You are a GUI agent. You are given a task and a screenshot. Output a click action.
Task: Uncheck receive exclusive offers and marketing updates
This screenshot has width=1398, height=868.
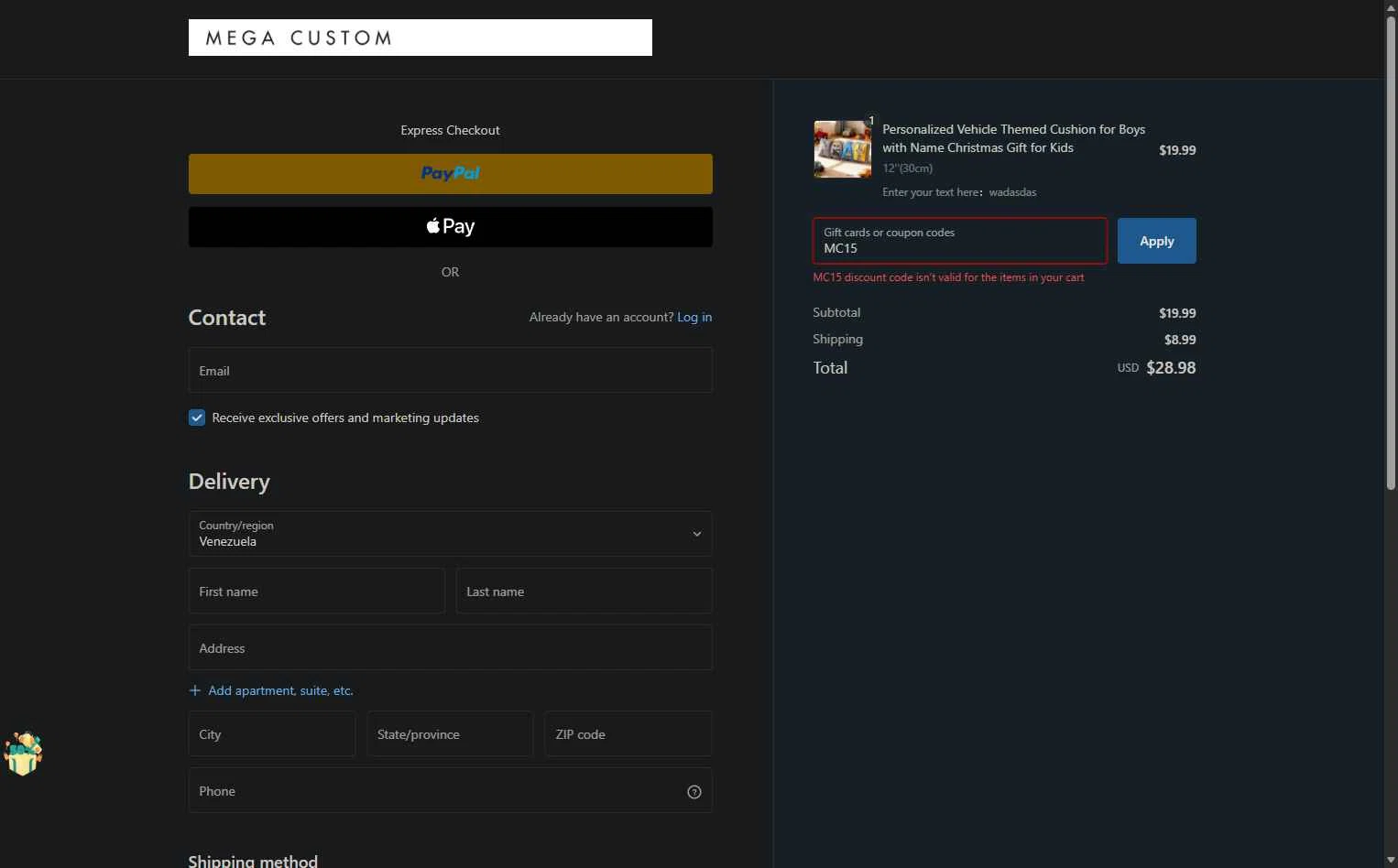click(x=197, y=418)
